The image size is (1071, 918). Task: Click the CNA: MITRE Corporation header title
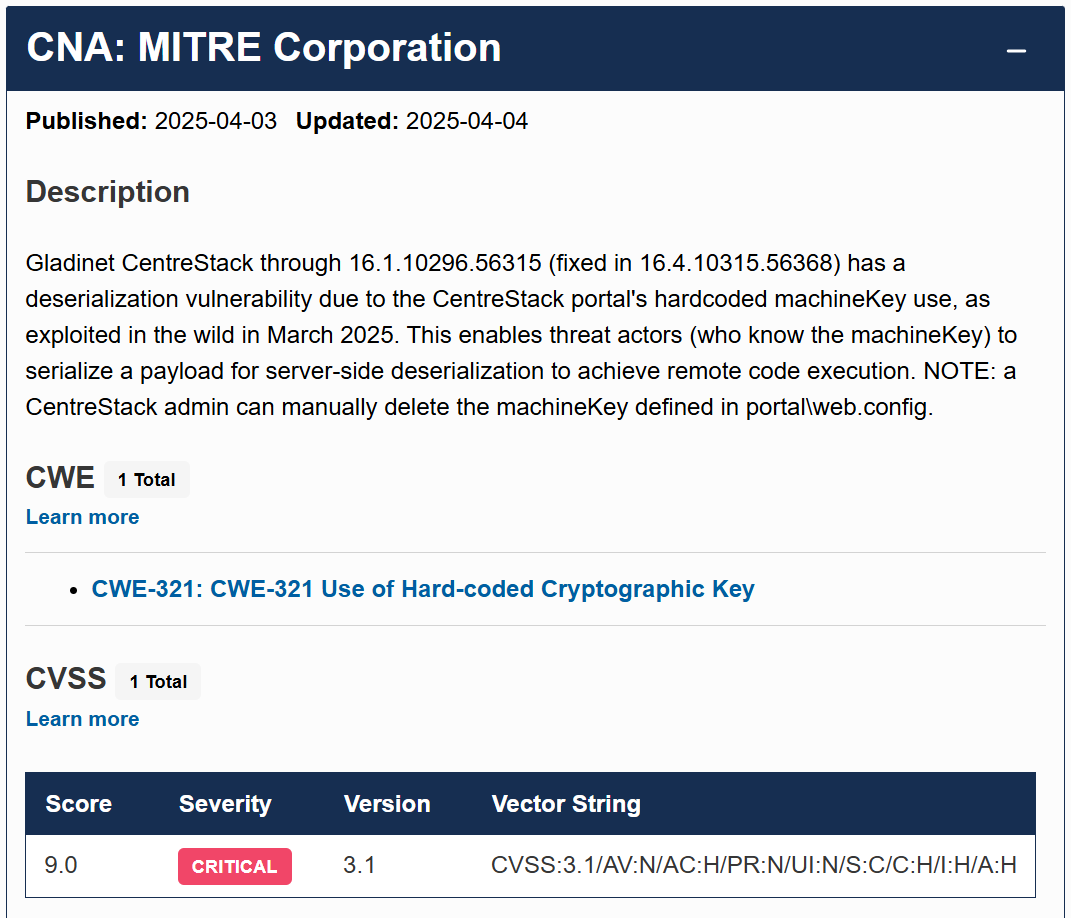(264, 48)
